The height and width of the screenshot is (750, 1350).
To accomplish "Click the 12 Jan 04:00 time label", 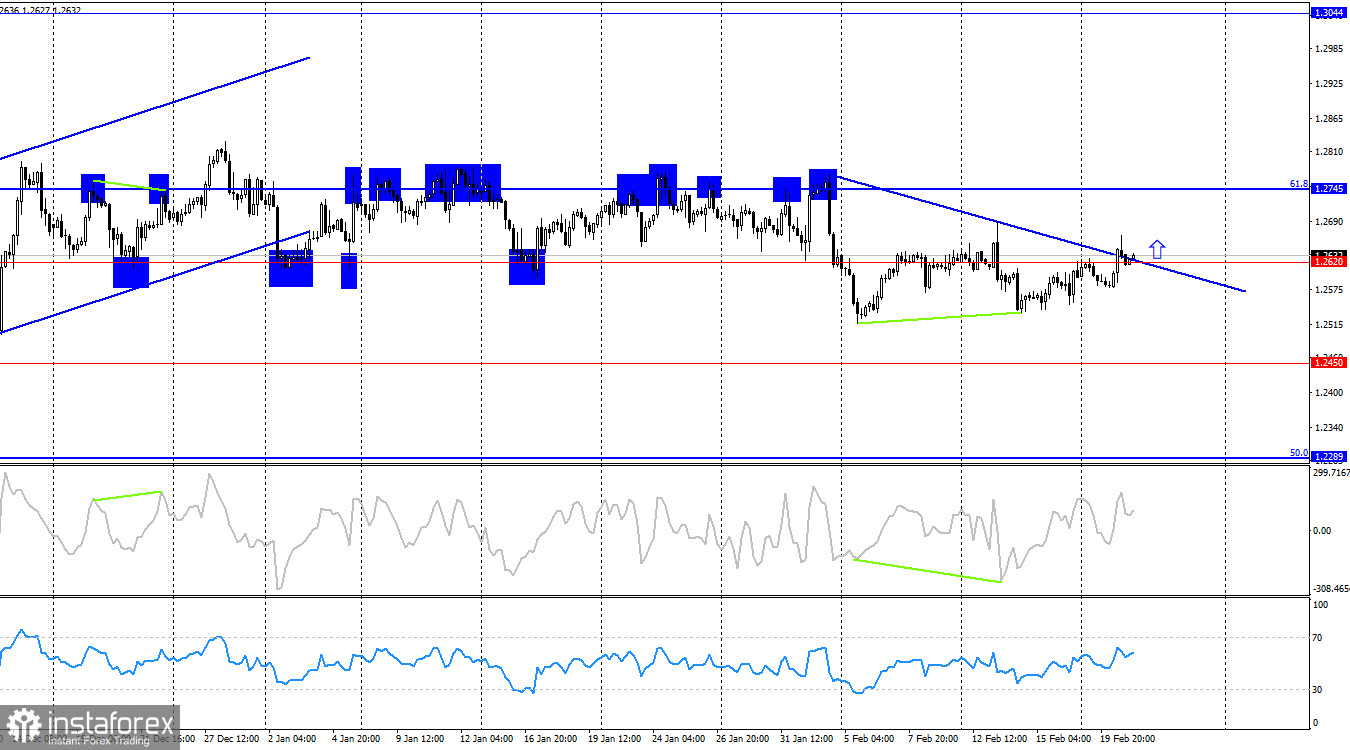I will (x=487, y=739).
